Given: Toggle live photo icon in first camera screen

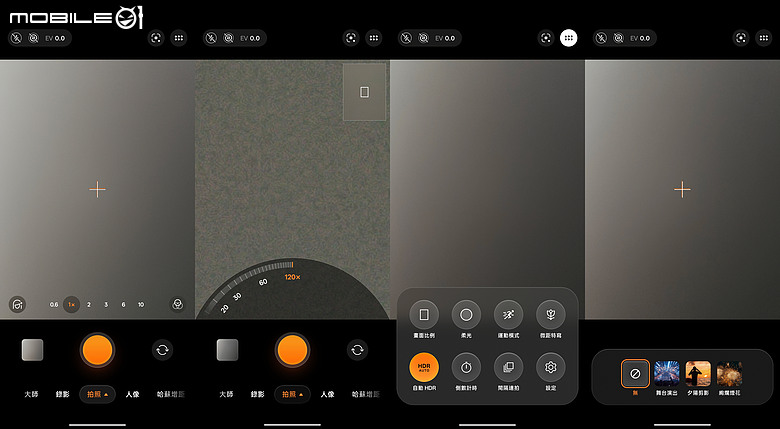Looking at the screenshot, I should pos(33,38).
